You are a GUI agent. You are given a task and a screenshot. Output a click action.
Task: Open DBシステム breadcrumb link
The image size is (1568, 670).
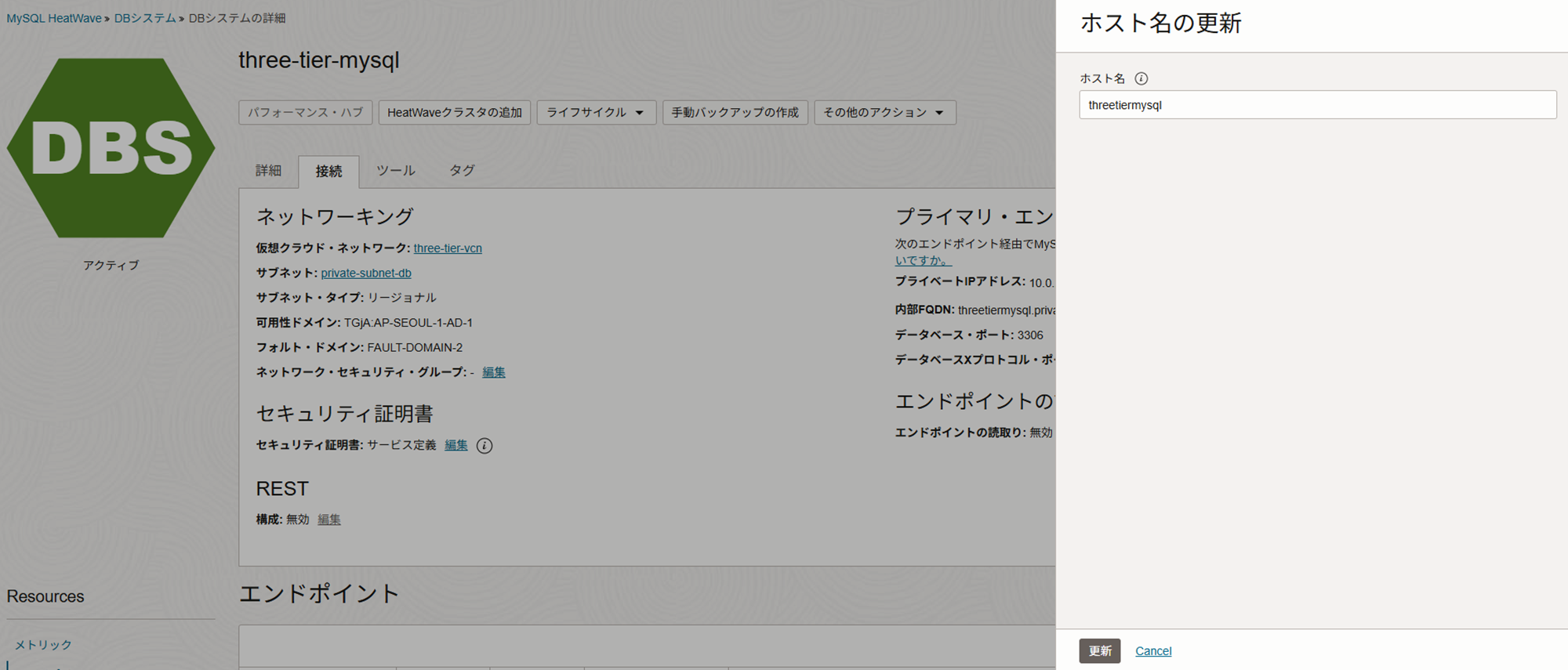(145, 18)
